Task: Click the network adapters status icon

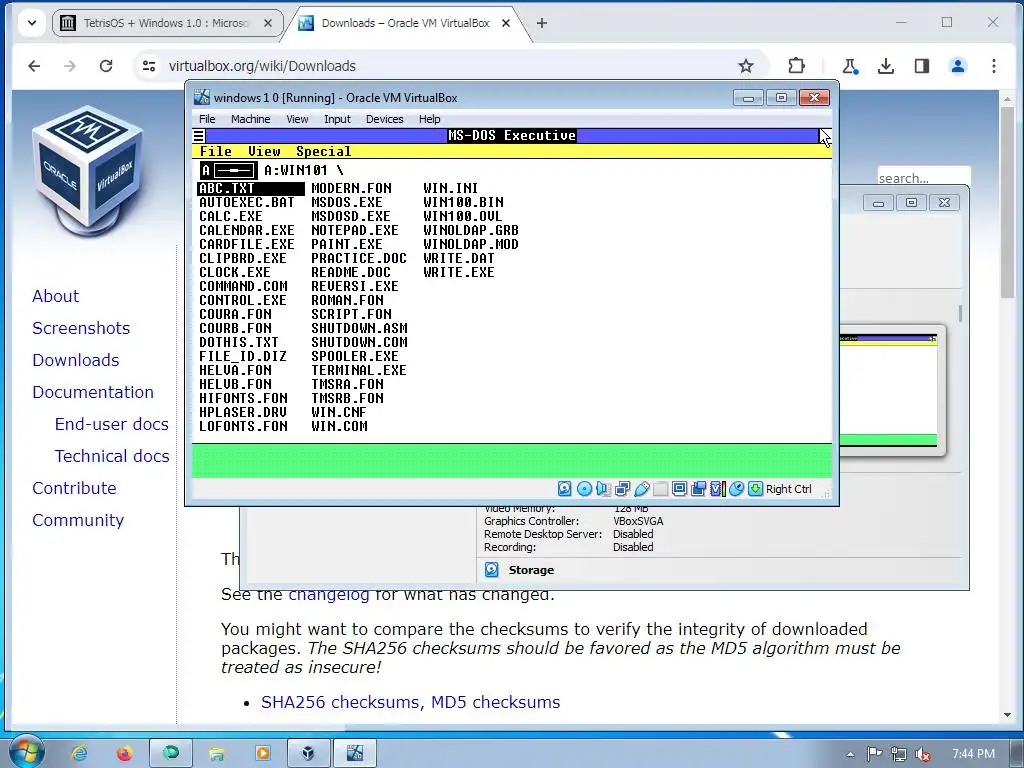Action: pos(622,488)
